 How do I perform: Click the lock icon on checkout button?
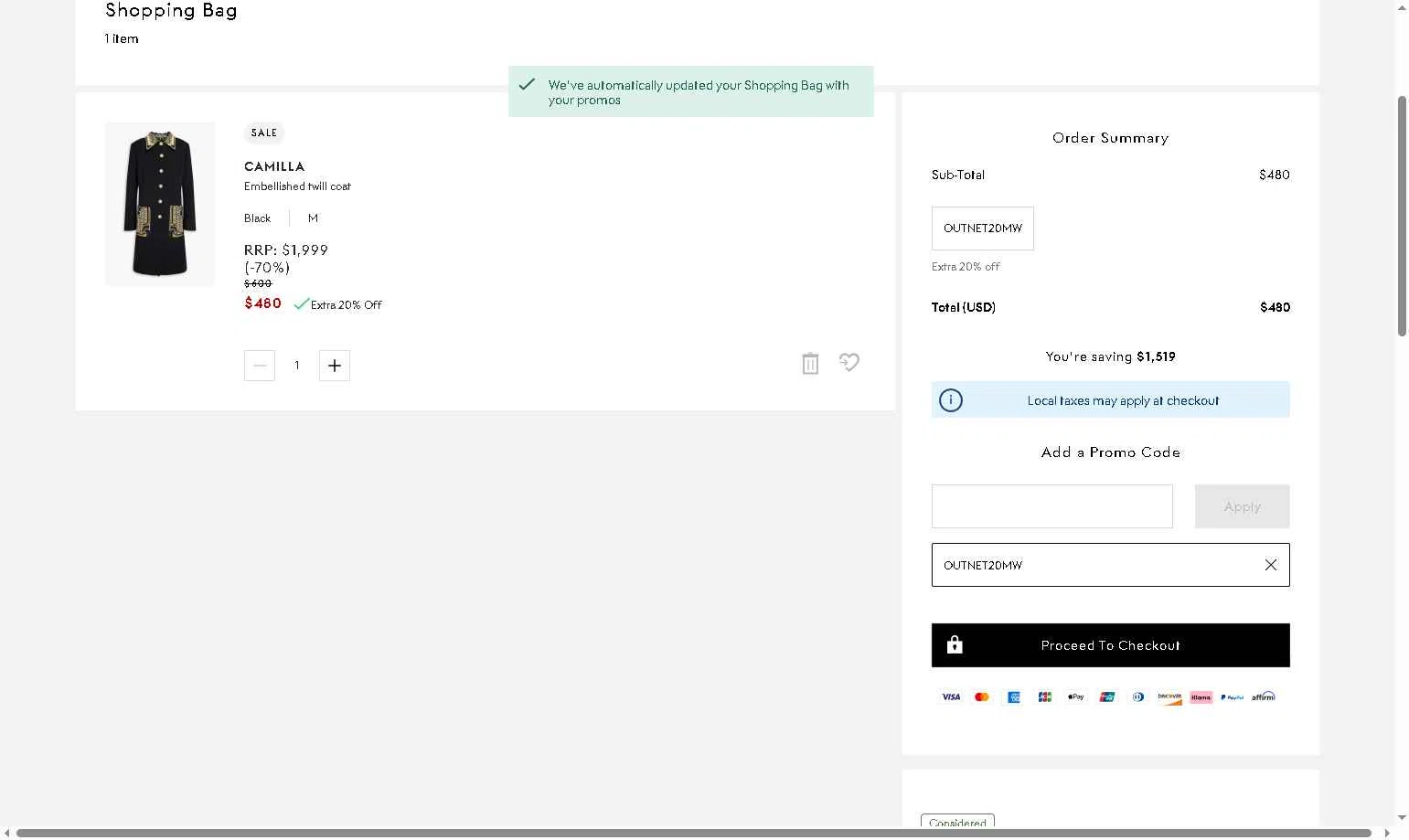[x=955, y=644]
